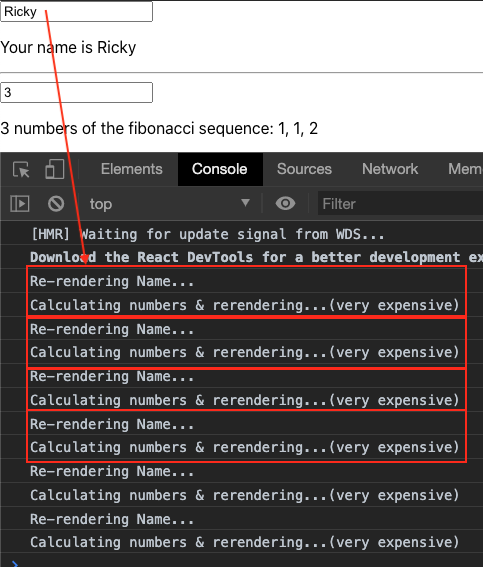The image size is (483, 567).
Task: Select the last Calculating numbers log line
Action: point(244,542)
